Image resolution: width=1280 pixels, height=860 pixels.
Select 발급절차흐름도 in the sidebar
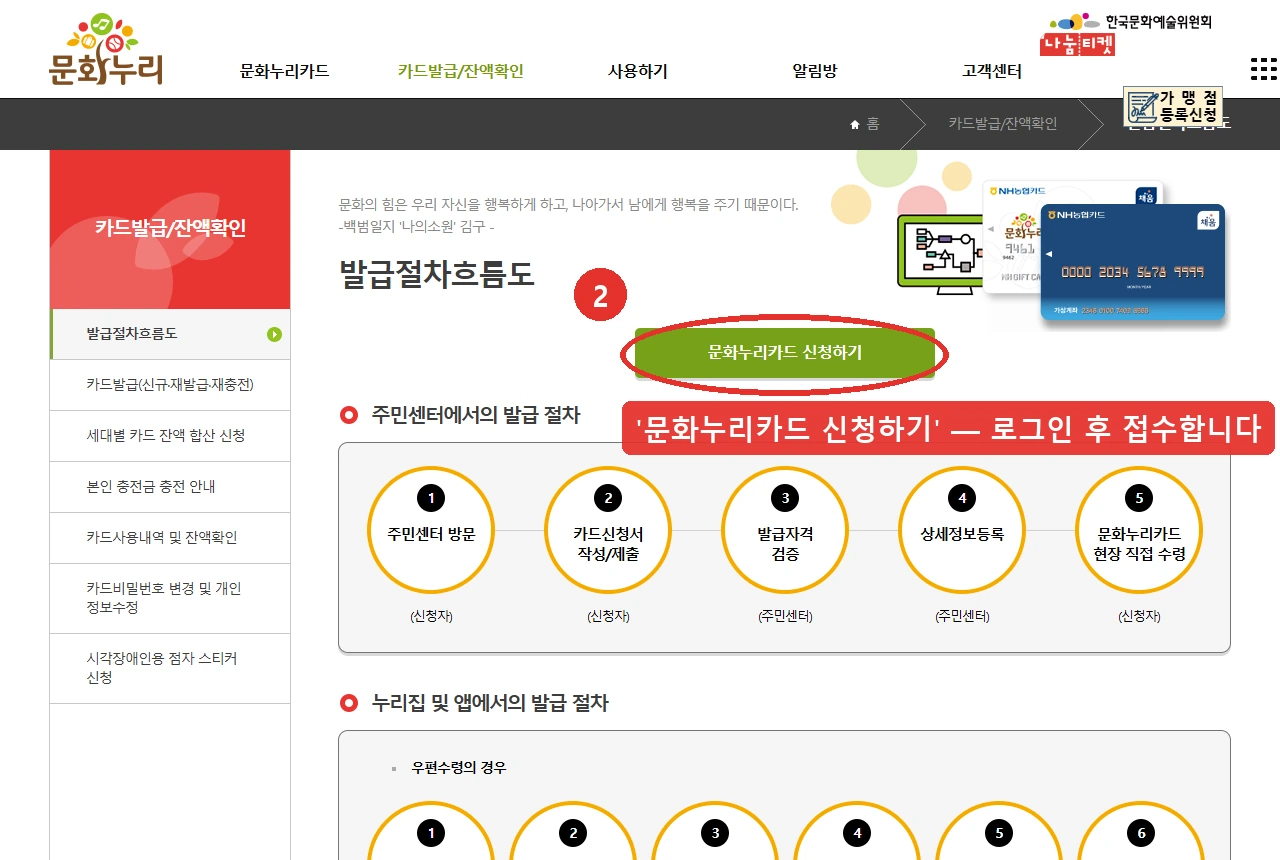click(170, 334)
